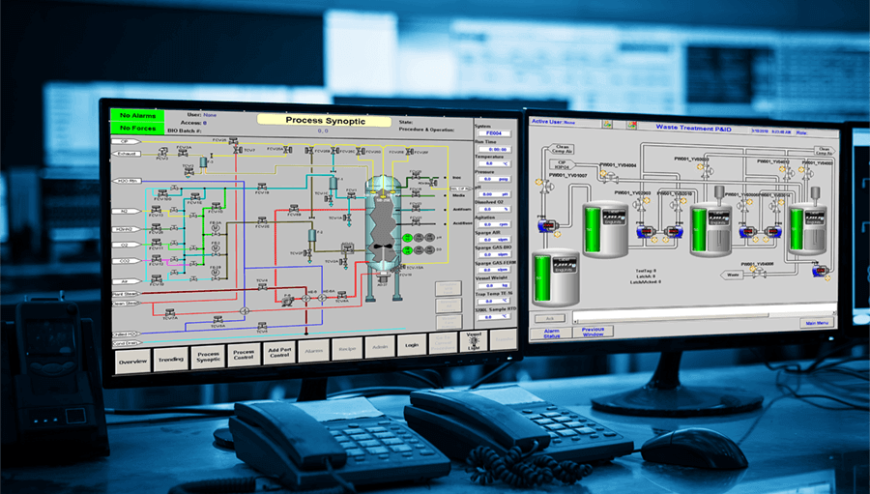Click the Vessel Weight value field
This screenshot has height=494, width=870.
click(494, 285)
